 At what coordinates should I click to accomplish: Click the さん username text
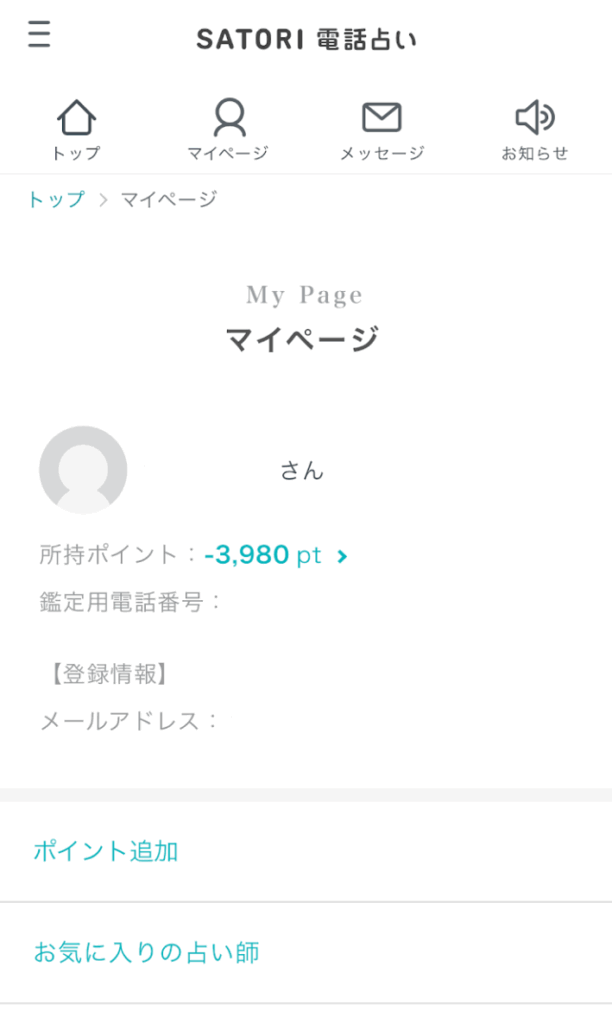(302, 471)
